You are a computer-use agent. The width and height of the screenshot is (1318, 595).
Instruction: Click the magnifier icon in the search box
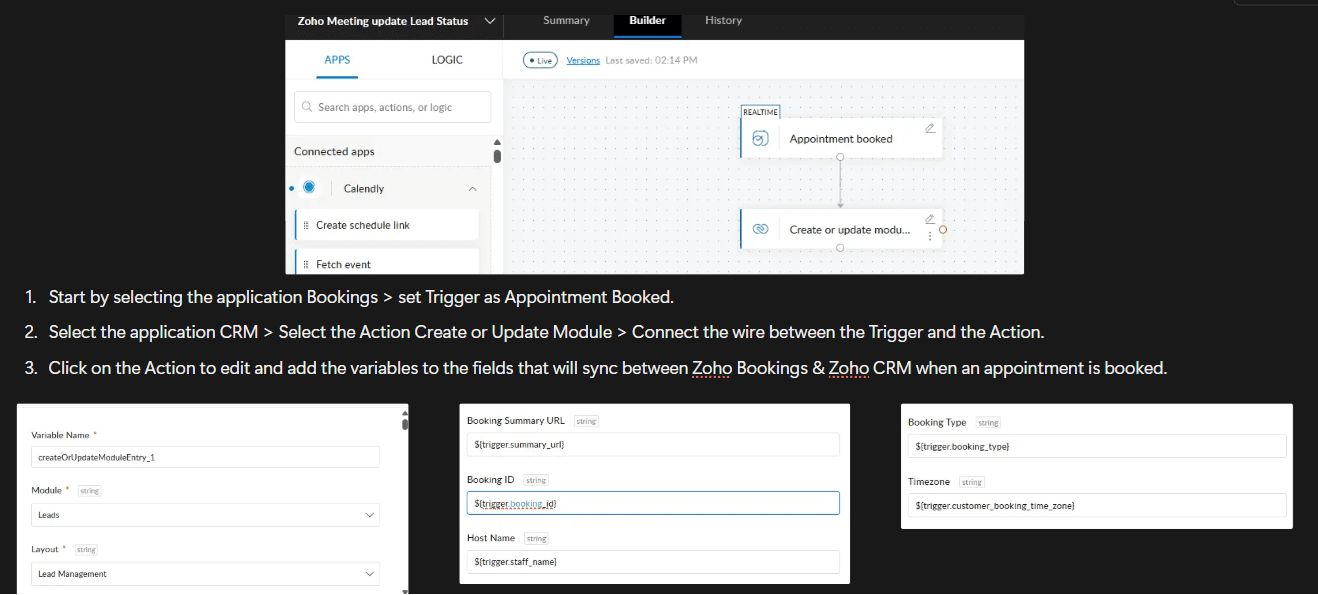tap(307, 106)
